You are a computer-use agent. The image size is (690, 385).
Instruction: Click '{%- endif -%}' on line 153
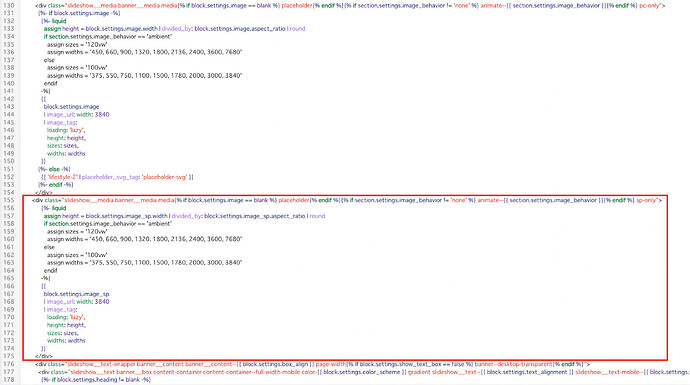coord(56,185)
